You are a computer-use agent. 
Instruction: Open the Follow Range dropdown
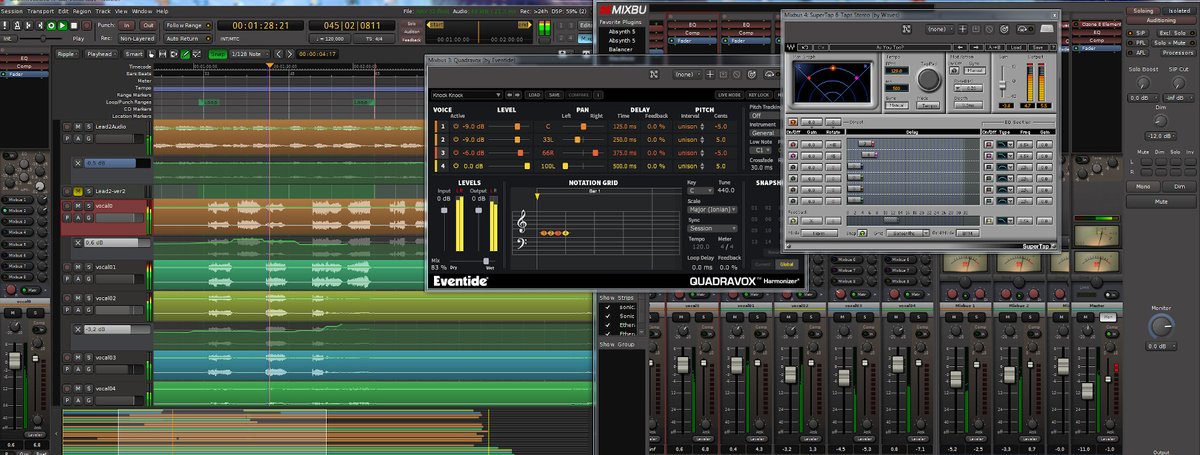pyautogui.click(x=186, y=25)
